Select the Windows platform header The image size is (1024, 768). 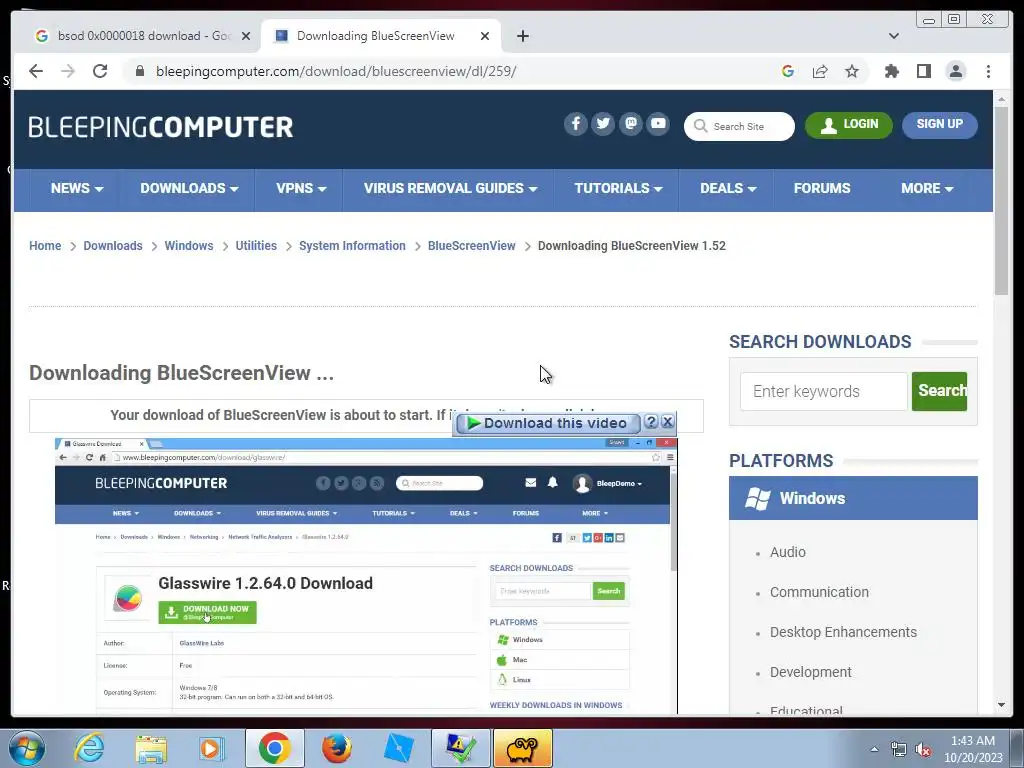tap(853, 498)
